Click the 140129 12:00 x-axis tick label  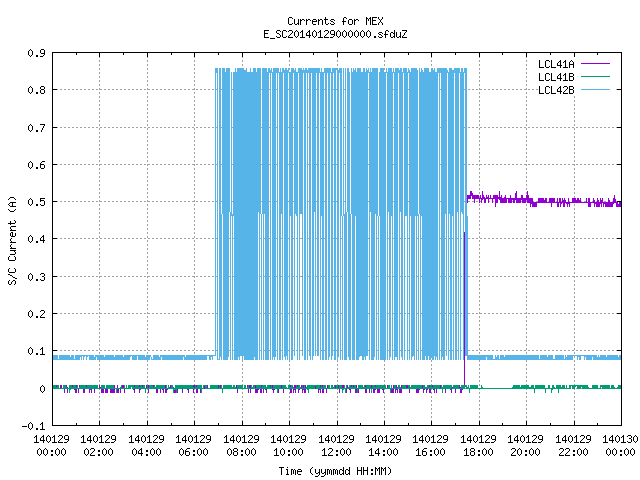pos(336,446)
